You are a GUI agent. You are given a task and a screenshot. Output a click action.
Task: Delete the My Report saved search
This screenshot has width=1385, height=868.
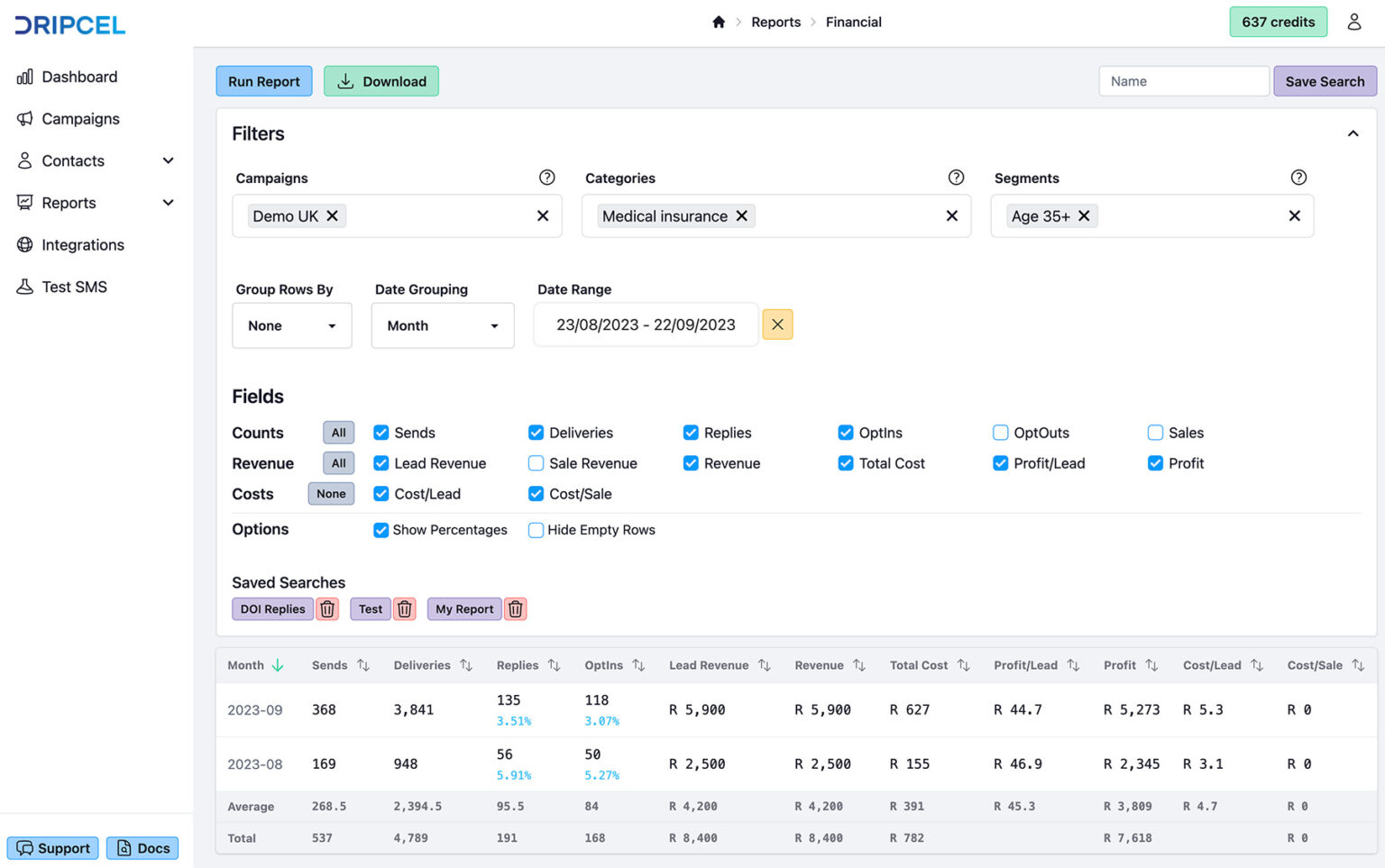(x=515, y=609)
